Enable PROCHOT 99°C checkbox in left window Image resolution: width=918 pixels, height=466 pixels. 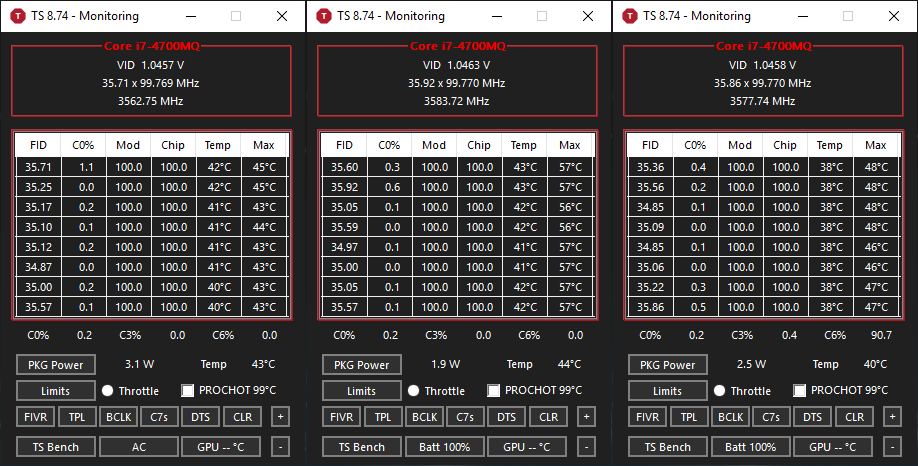click(187, 390)
